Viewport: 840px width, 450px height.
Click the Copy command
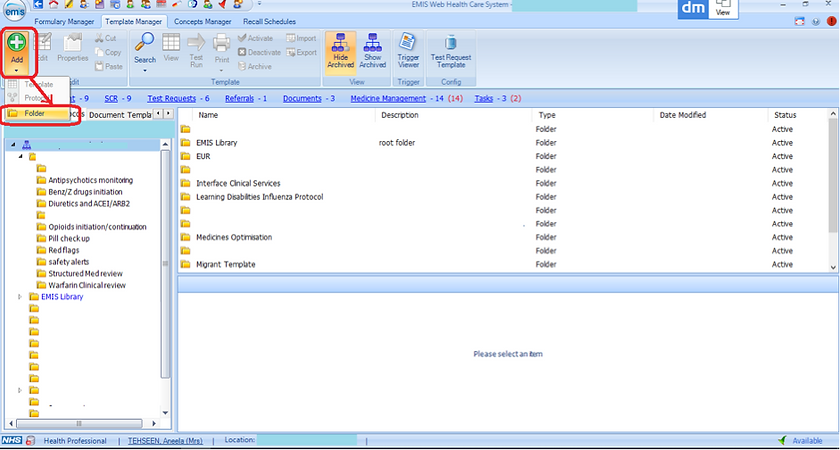[108, 52]
